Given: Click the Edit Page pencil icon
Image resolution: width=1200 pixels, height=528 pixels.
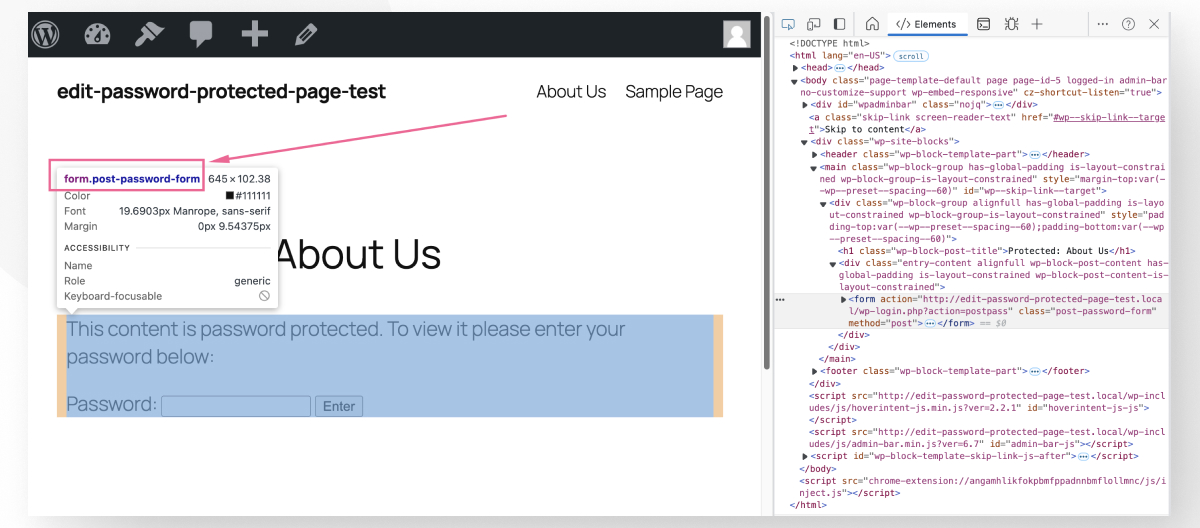Looking at the screenshot, I should tap(306, 35).
